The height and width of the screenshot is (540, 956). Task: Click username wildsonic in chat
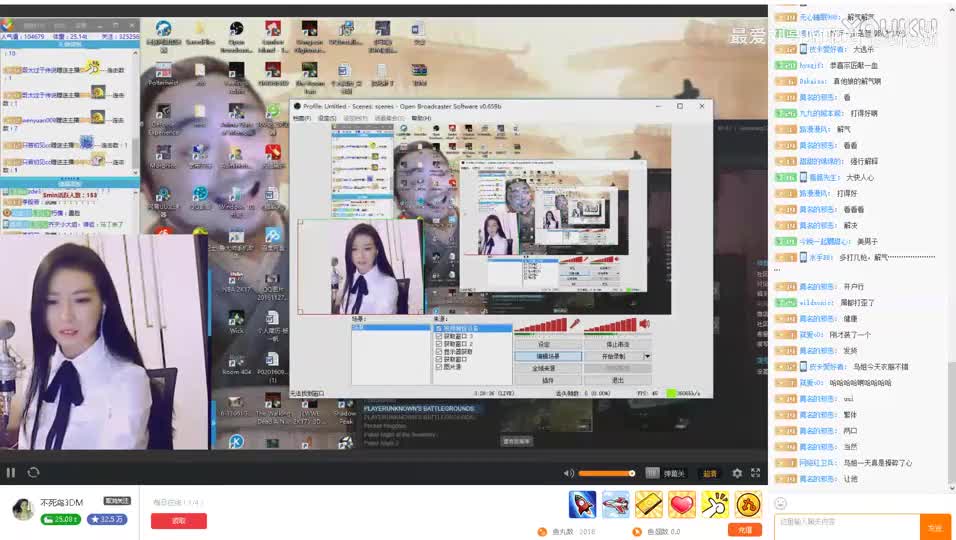(816, 302)
